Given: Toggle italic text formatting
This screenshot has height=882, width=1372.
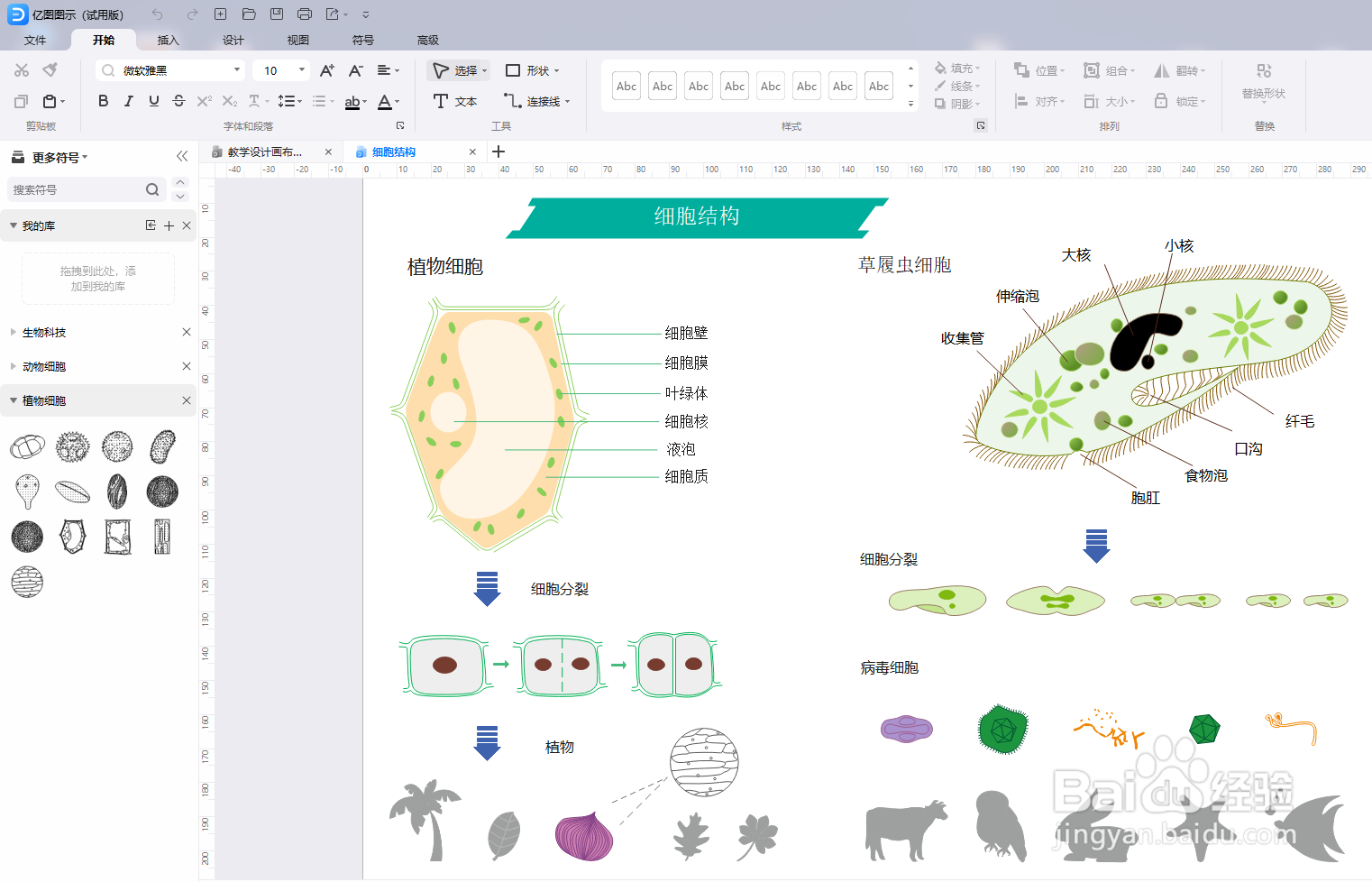Looking at the screenshot, I should pos(128,101).
